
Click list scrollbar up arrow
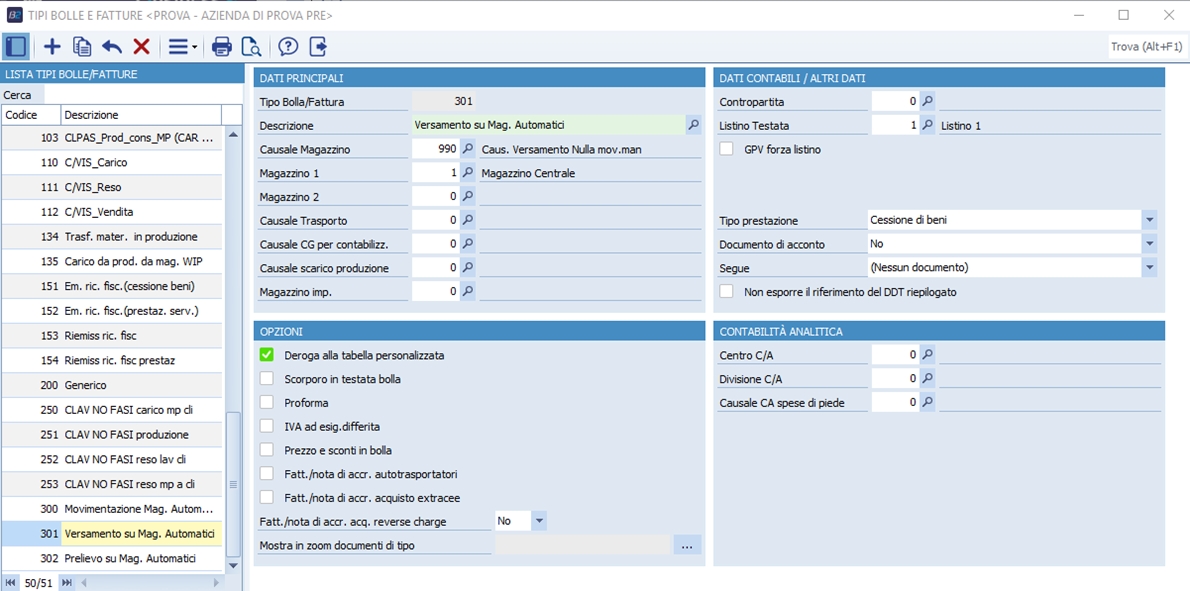point(233,134)
